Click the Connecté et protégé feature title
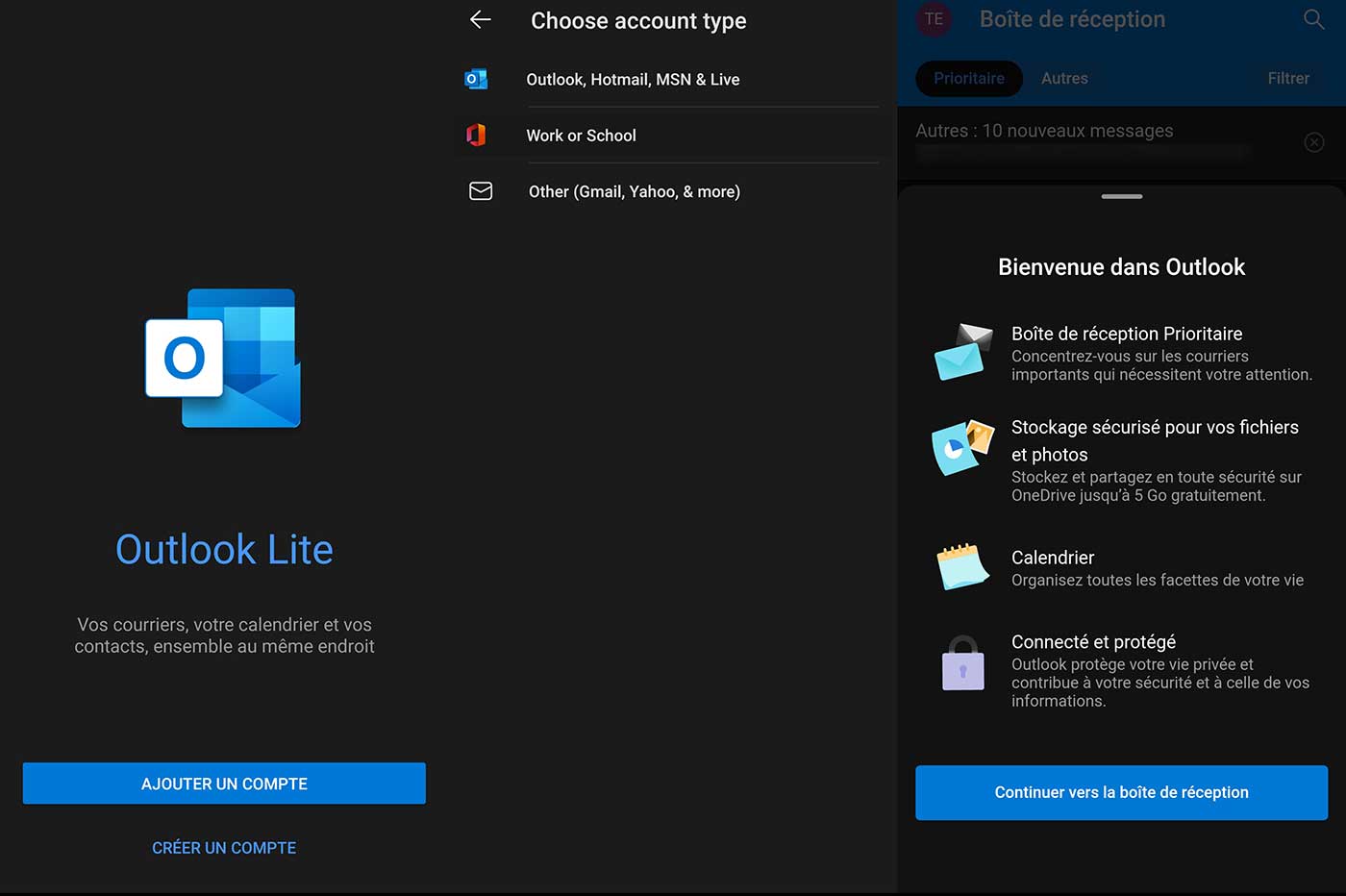Viewport: 1346px width, 896px height. (1093, 641)
